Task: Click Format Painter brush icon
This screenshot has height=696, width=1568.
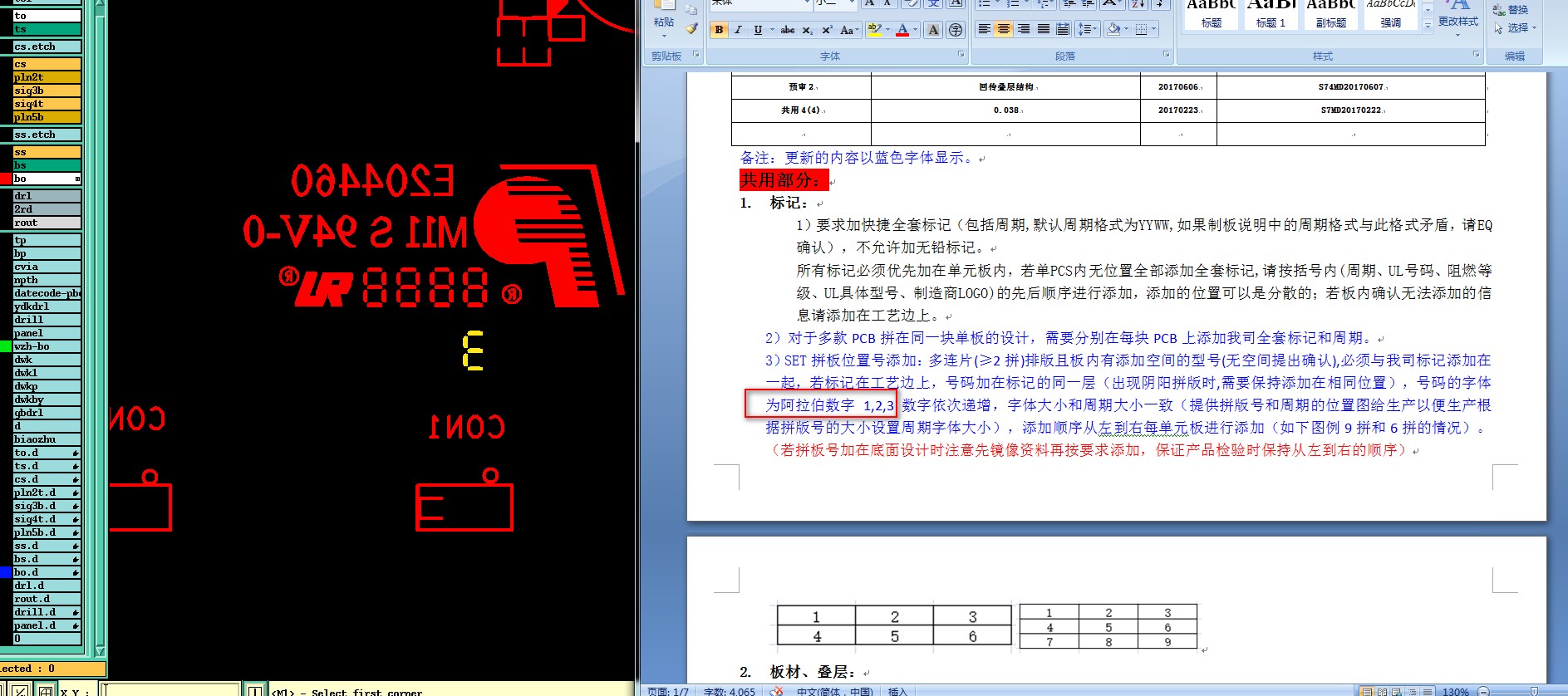Action: click(x=691, y=29)
